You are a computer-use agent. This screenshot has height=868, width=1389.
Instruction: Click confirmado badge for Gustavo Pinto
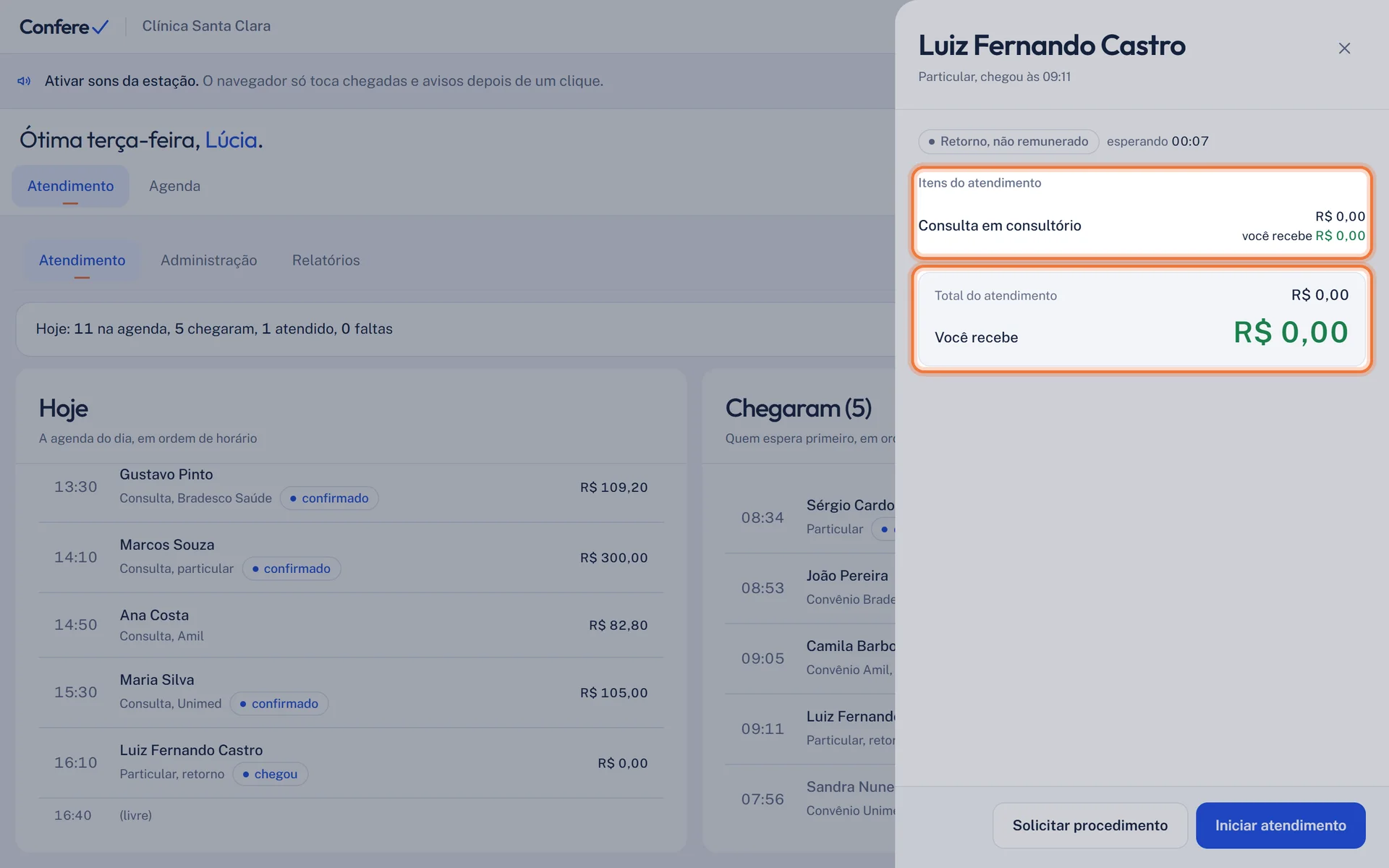(329, 498)
